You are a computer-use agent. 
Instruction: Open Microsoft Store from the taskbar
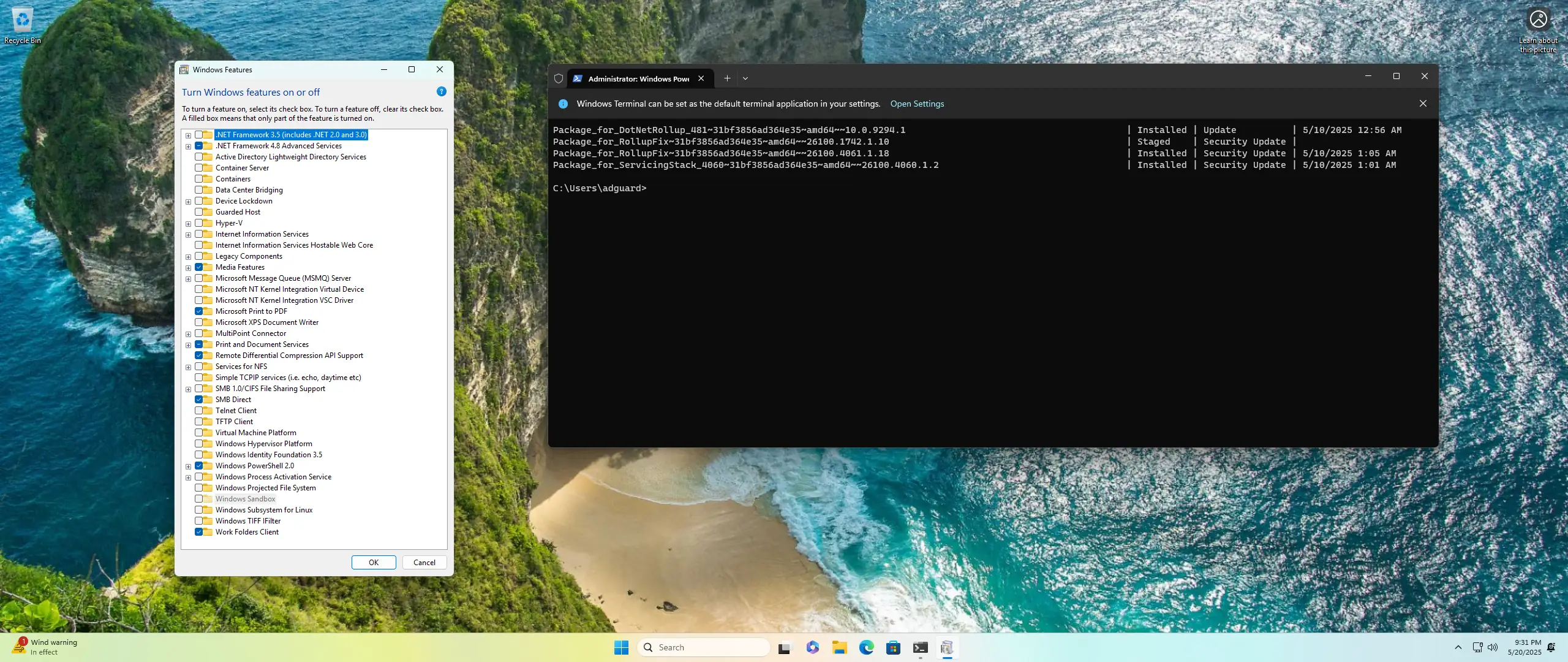[893, 647]
